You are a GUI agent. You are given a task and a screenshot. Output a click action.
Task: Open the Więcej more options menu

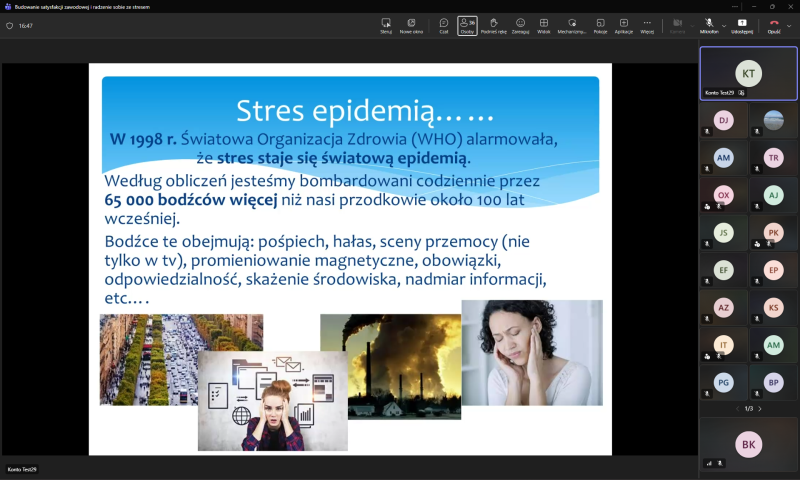coord(647,25)
